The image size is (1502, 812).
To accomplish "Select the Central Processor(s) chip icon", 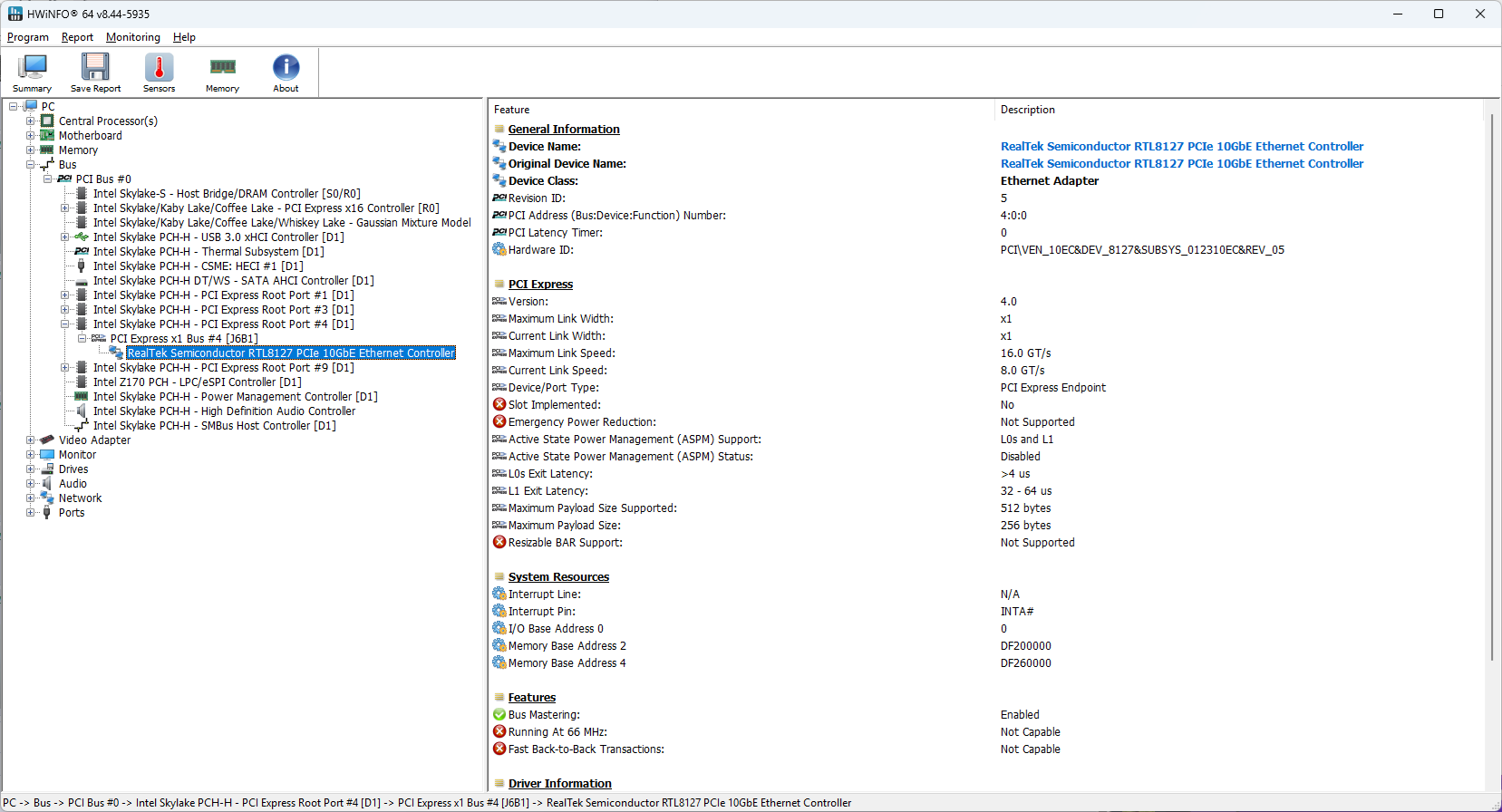I will (x=47, y=121).
